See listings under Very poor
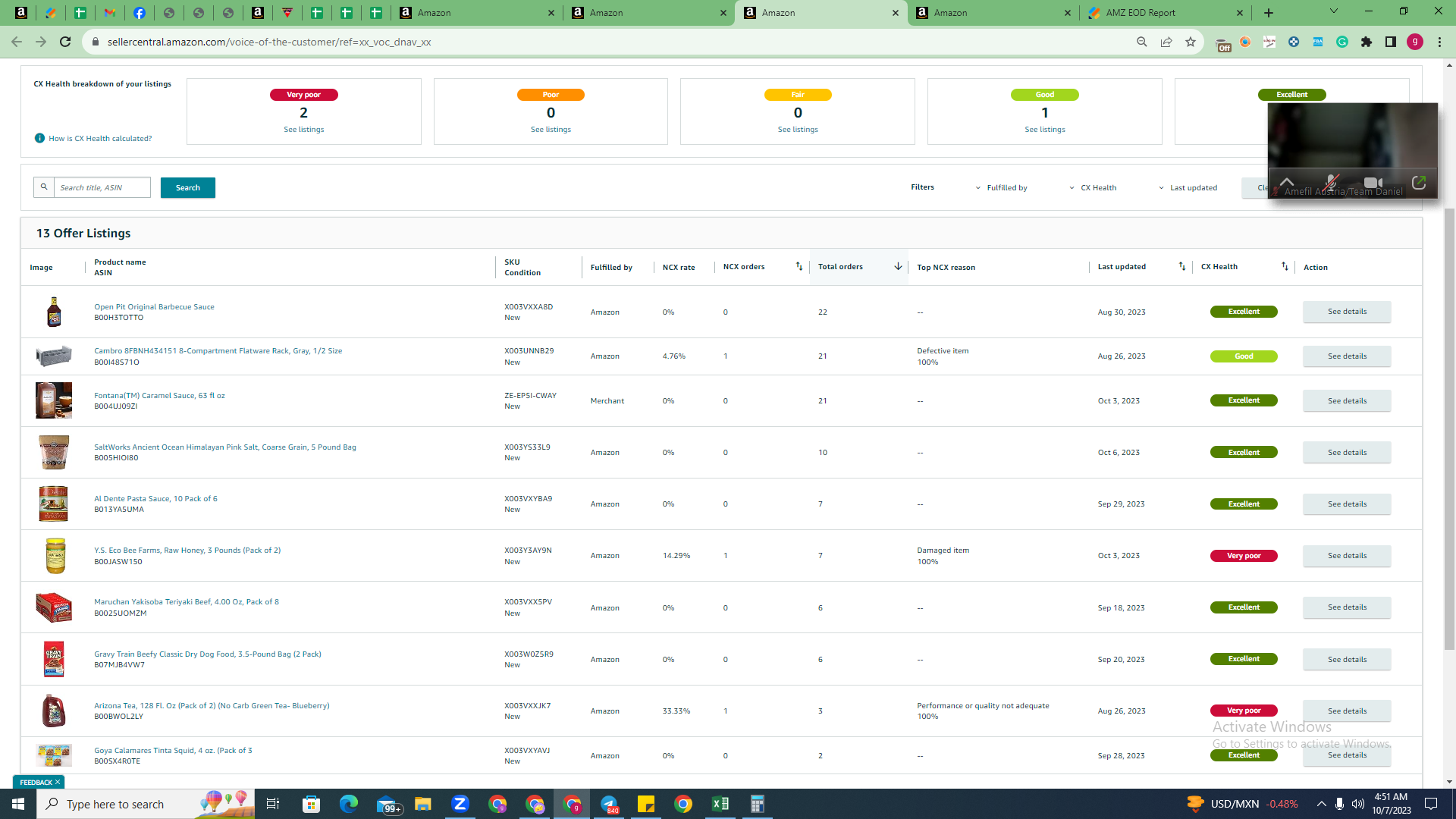This screenshot has height=819, width=1456. coord(304,130)
